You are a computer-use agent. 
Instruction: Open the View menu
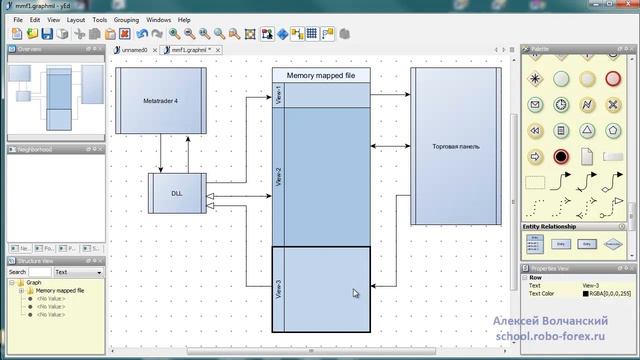pyautogui.click(x=53, y=20)
